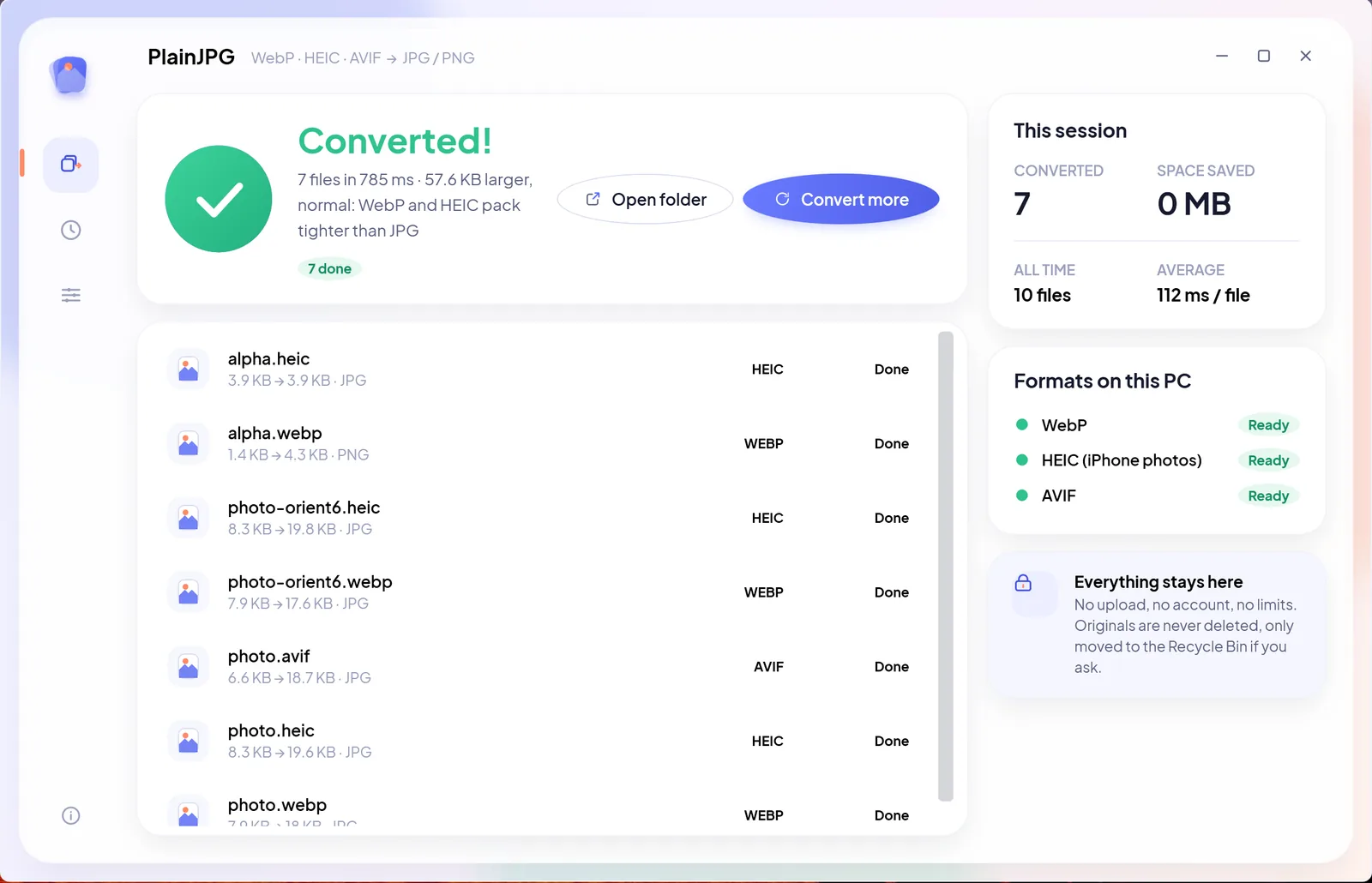Start another batch with Convert more
1372x883 pixels.
[x=841, y=200]
